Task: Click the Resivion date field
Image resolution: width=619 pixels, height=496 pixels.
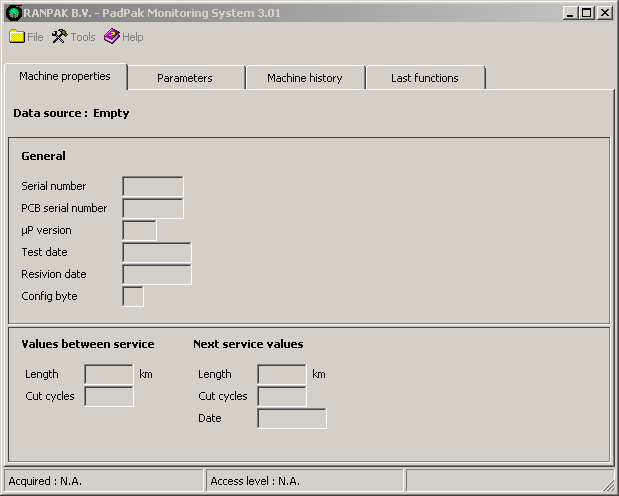Action: point(157,274)
